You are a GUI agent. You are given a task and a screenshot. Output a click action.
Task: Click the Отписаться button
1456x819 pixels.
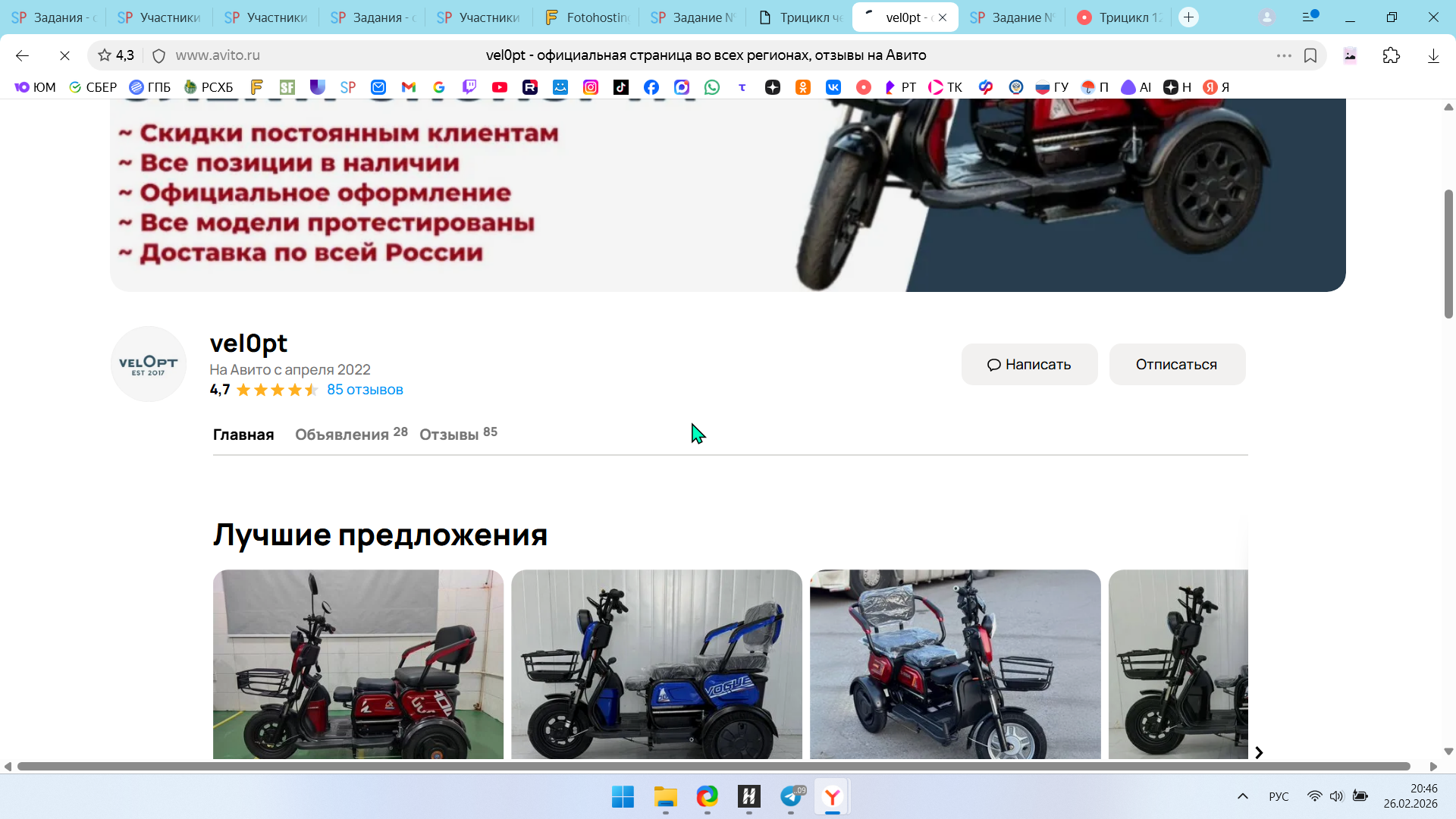[x=1176, y=365]
